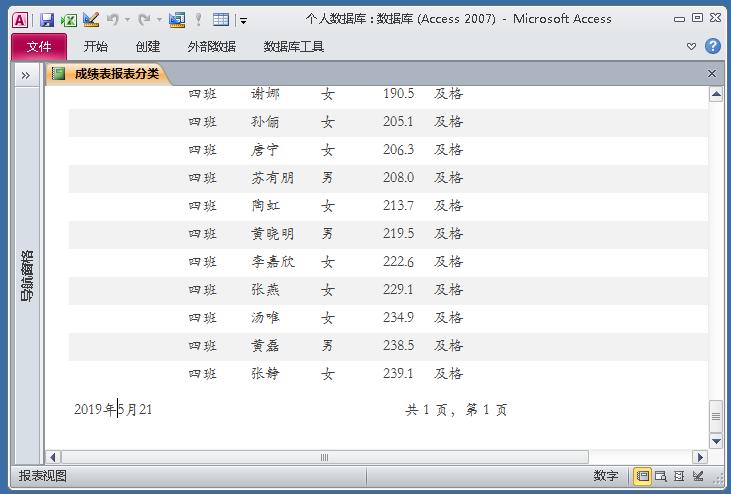Image resolution: width=731 pixels, height=494 pixels.
Task: Click the Excel export icon
Action: click(68, 19)
